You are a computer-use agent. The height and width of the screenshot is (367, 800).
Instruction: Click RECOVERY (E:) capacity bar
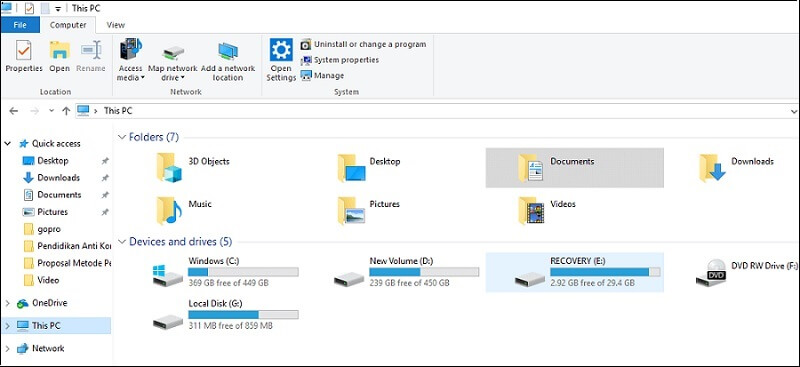pyautogui.click(x=605, y=272)
